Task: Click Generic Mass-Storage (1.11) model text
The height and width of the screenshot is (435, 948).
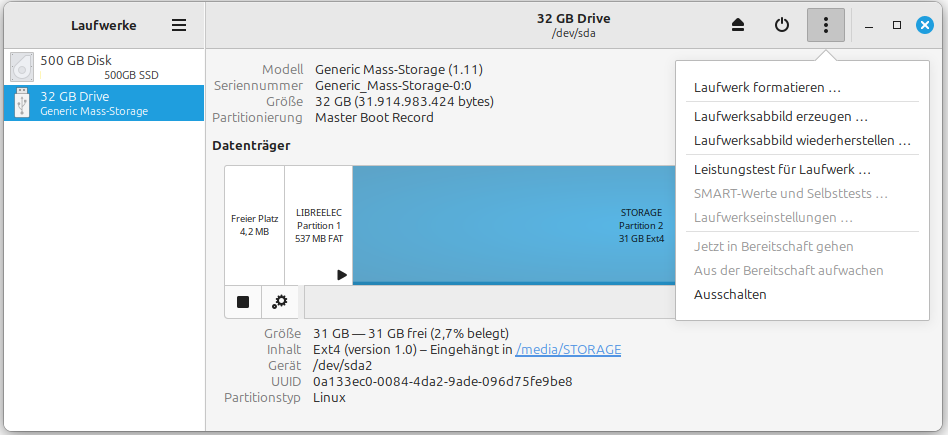Action: (x=399, y=70)
